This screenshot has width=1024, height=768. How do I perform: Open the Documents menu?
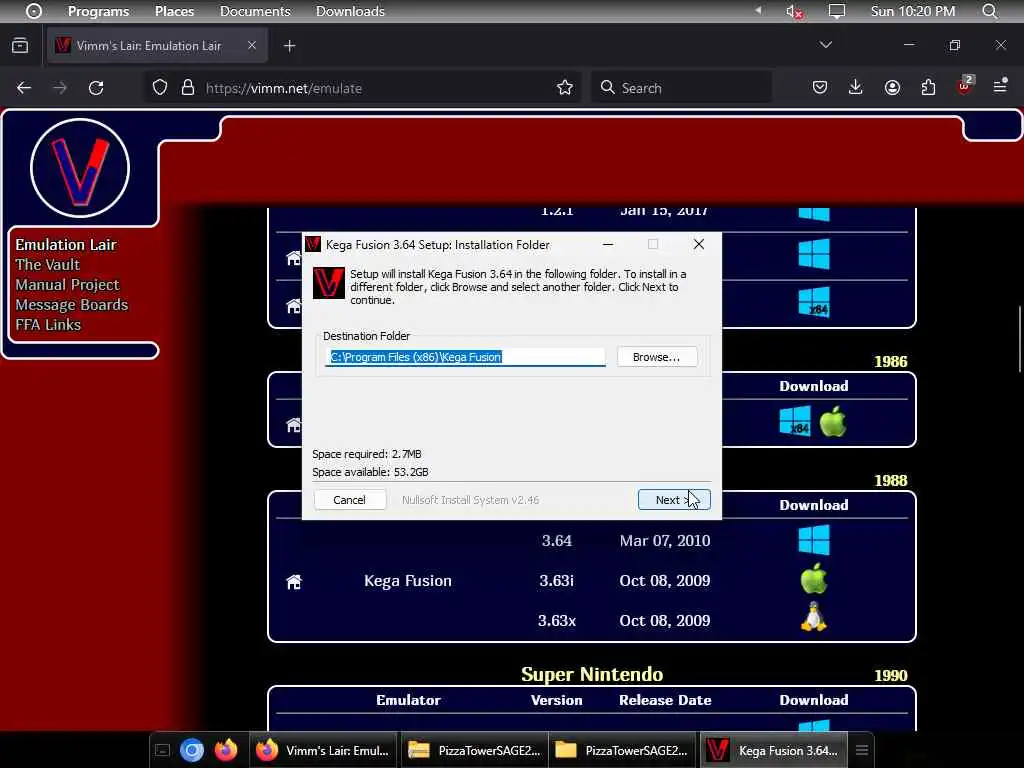point(255,11)
